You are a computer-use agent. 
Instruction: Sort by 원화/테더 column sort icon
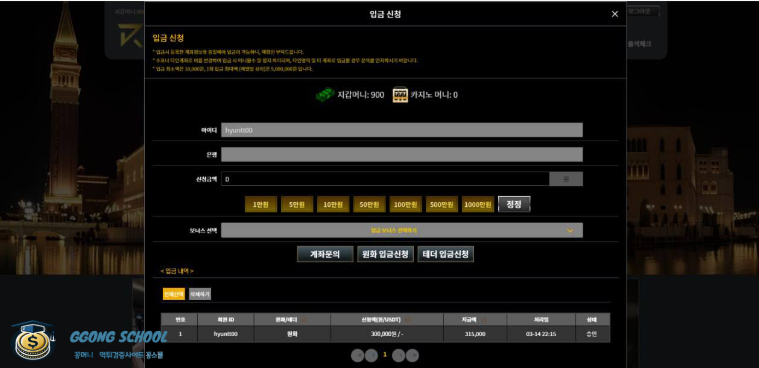304,320
